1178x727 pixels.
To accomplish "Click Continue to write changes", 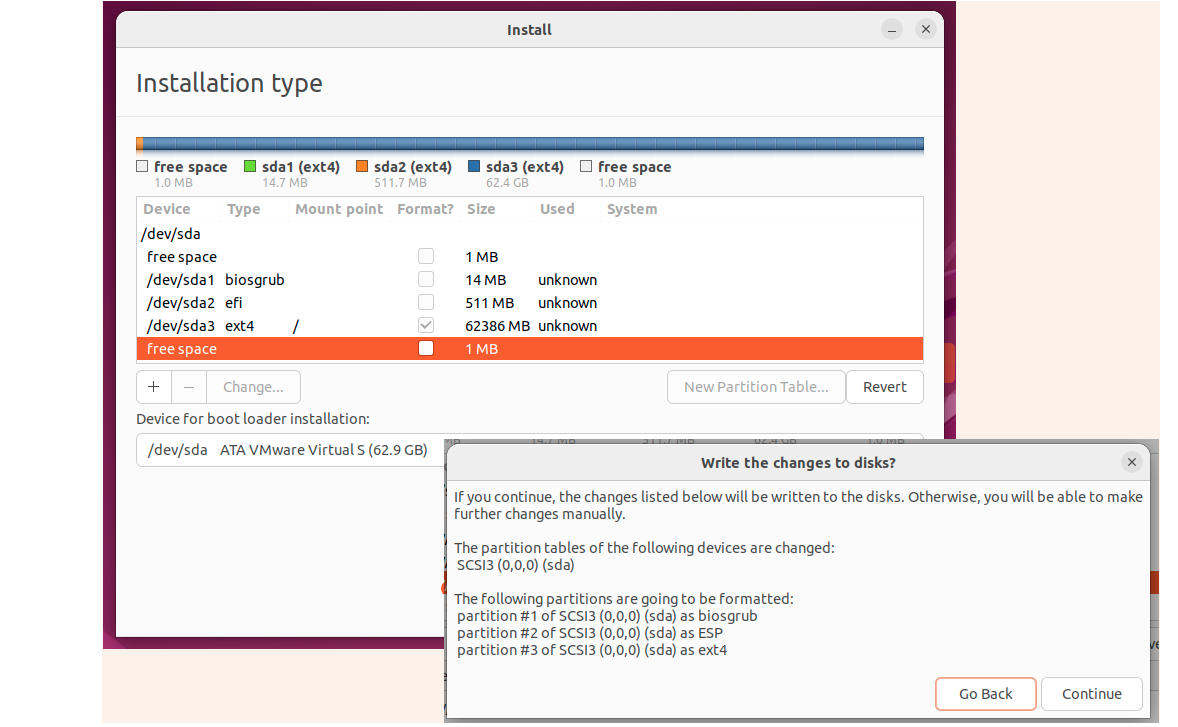I will coord(1092,694).
